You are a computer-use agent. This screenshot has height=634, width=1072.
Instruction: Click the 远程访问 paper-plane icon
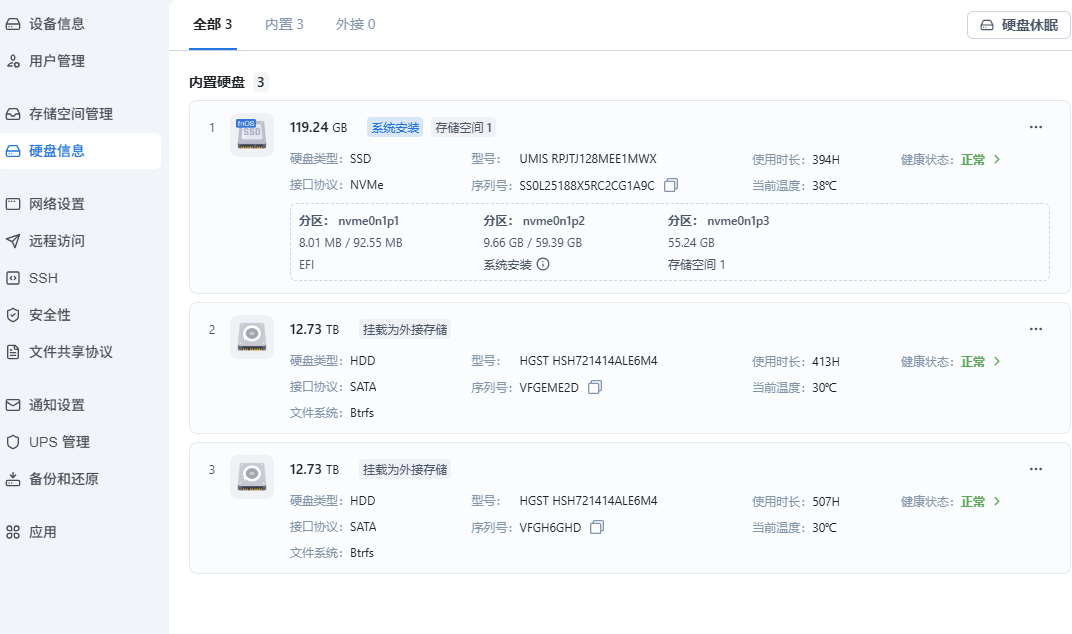[13, 241]
